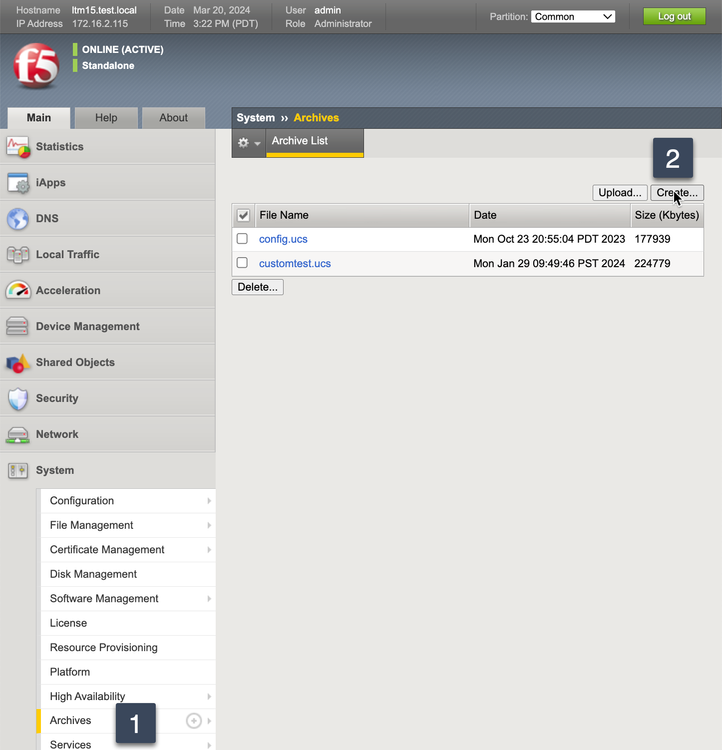Click the plus icon beside Archives
The width and height of the screenshot is (722, 750).
[x=193, y=721]
